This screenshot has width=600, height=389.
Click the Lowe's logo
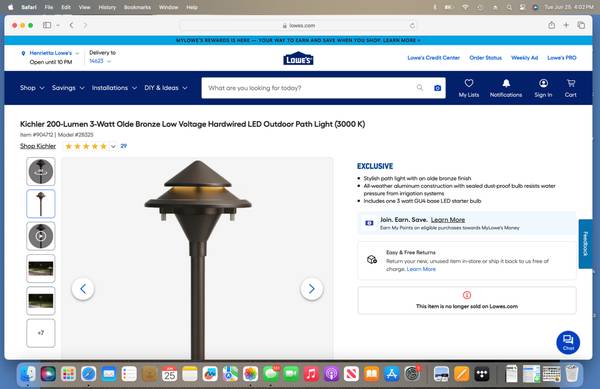[x=298, y=59]
